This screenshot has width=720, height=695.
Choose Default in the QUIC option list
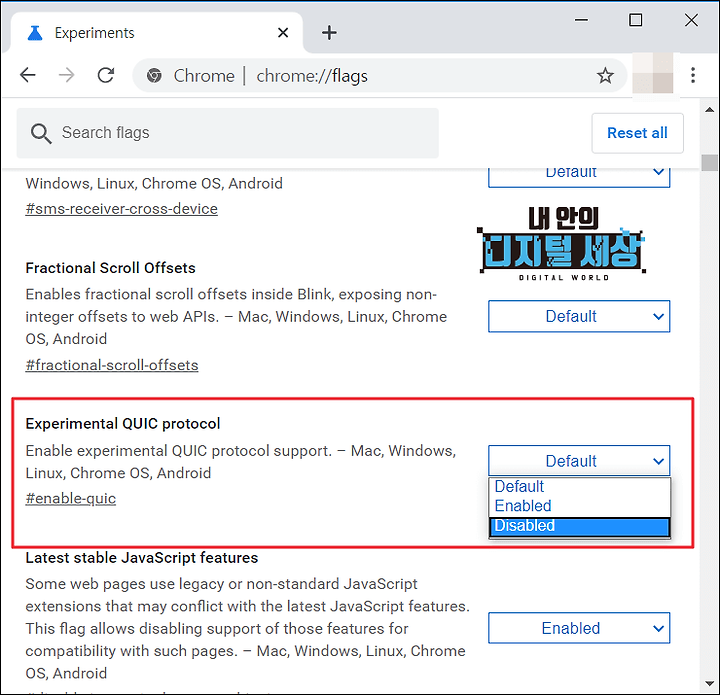tap(579, 487)
